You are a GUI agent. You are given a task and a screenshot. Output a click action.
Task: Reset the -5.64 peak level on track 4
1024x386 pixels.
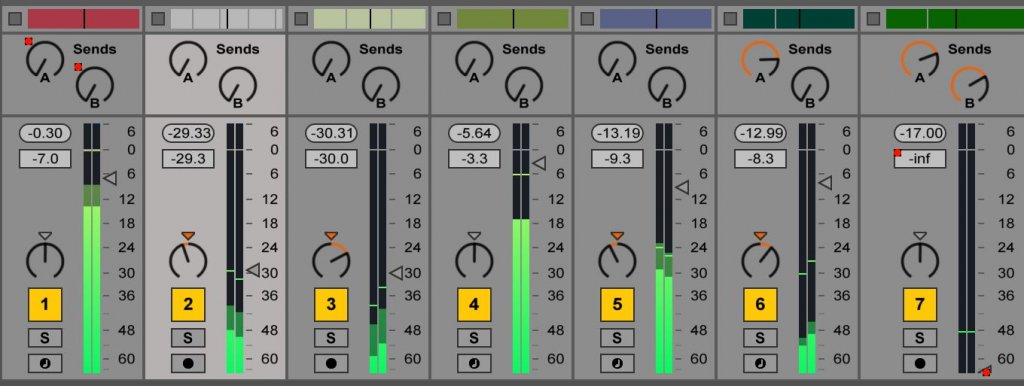tap(474, 133)
